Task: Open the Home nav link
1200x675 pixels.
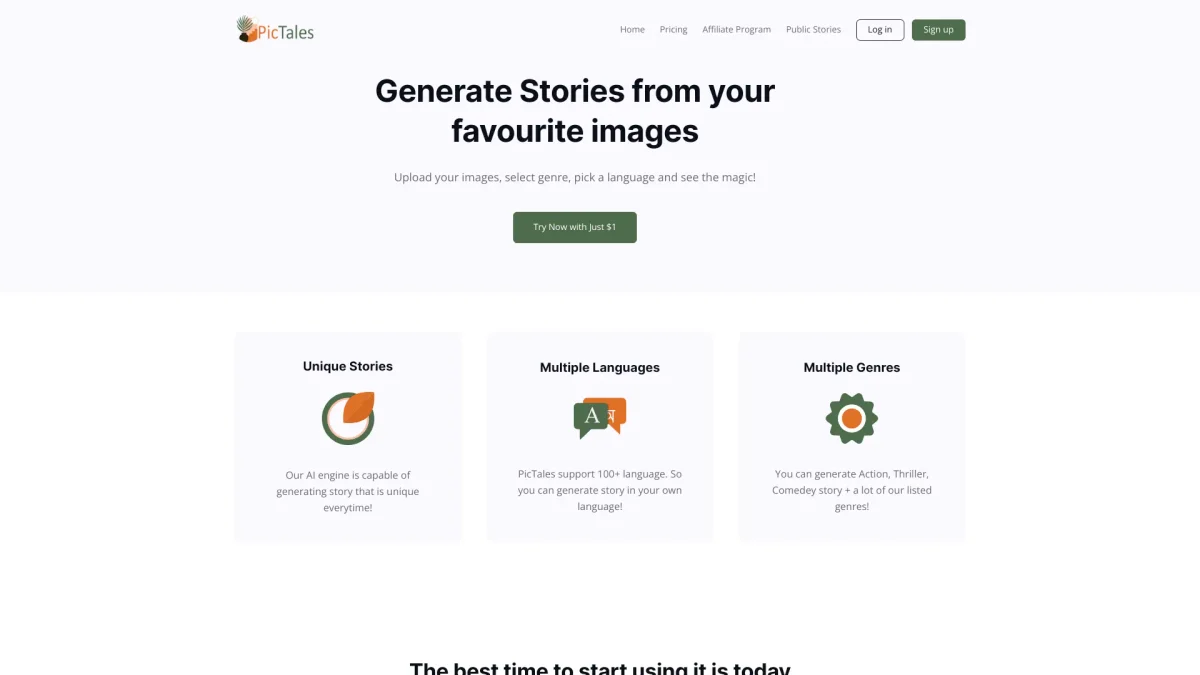Action: [x=632, y=30]
